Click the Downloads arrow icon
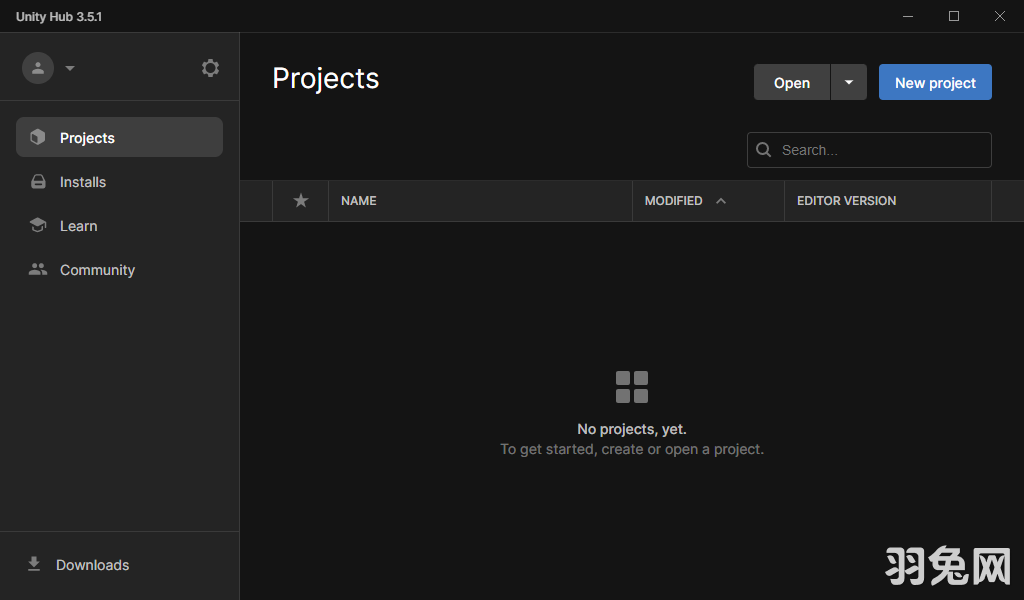Screen dimensions: 1024x600 34,565
